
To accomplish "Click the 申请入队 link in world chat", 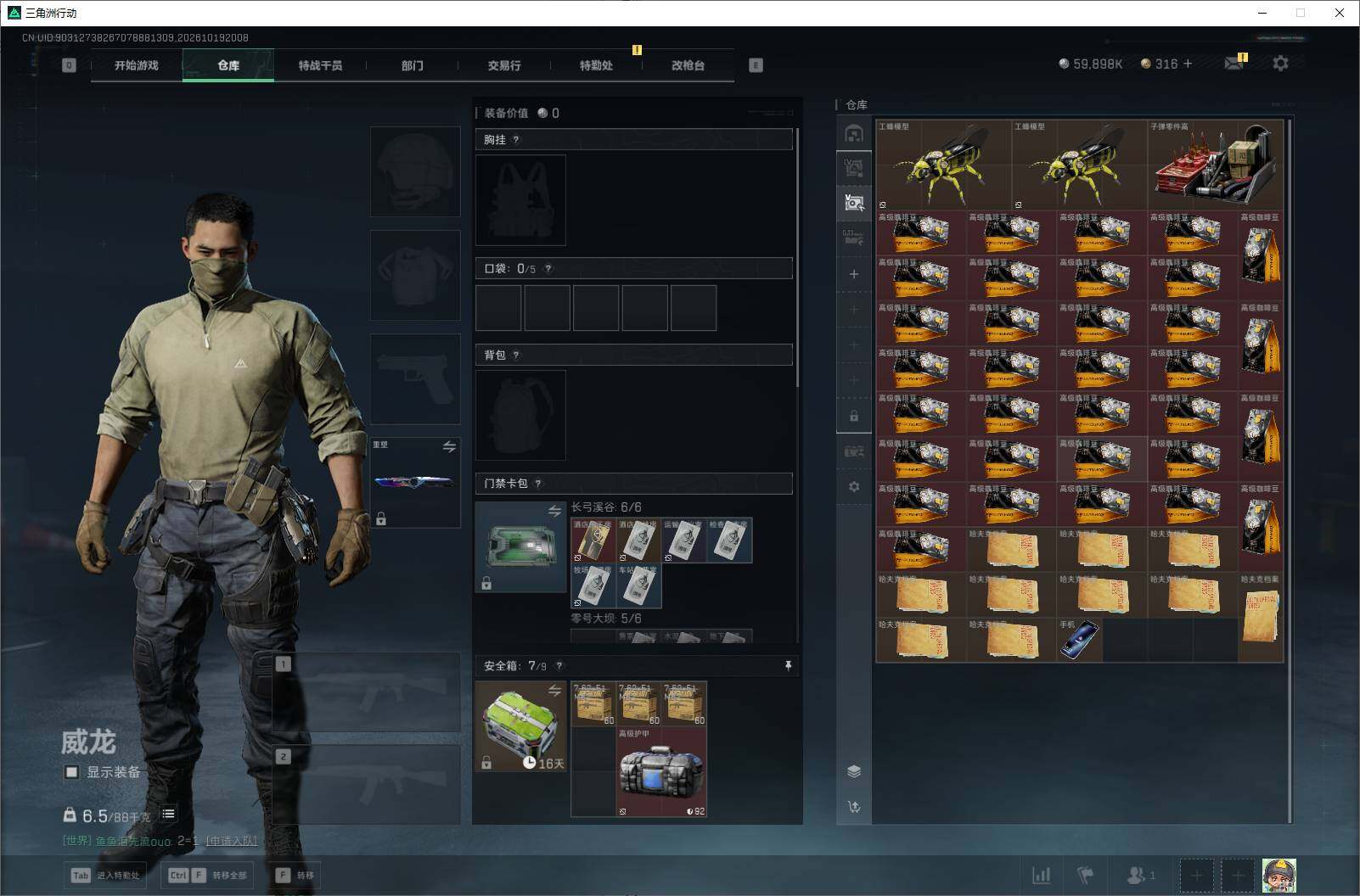I will pyautogui.click(x=231, y=841).
